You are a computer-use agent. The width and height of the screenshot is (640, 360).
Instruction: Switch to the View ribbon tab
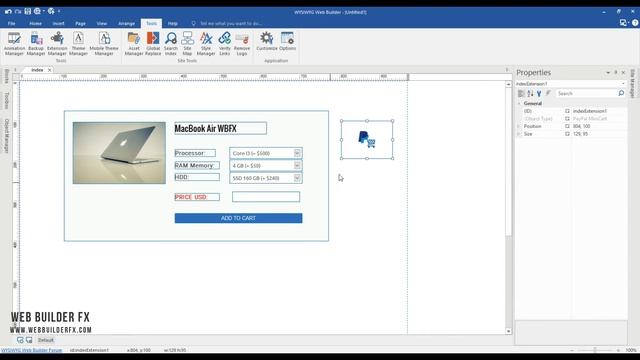(102, 24)
